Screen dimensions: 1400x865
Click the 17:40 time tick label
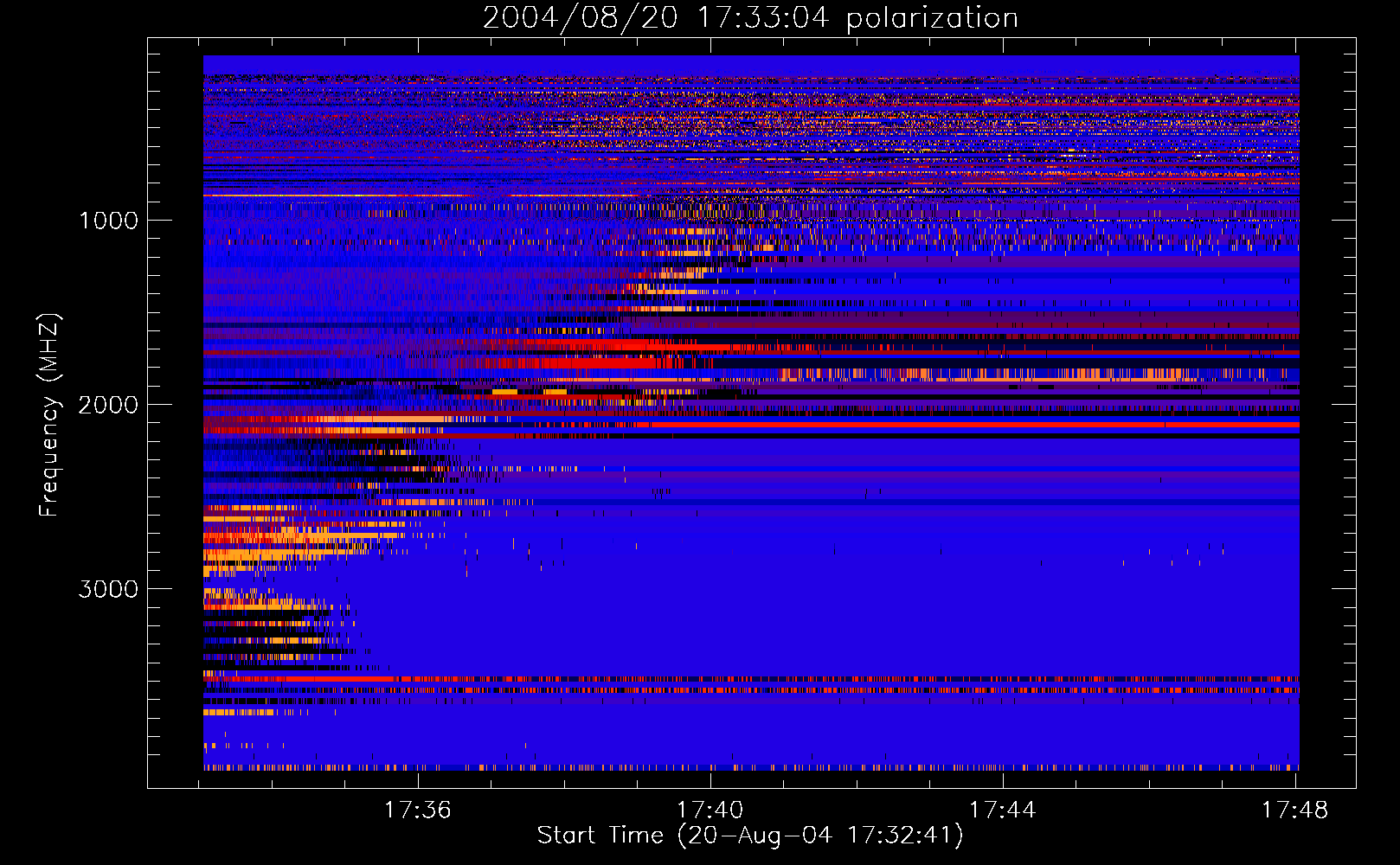(x=710, y=811)
